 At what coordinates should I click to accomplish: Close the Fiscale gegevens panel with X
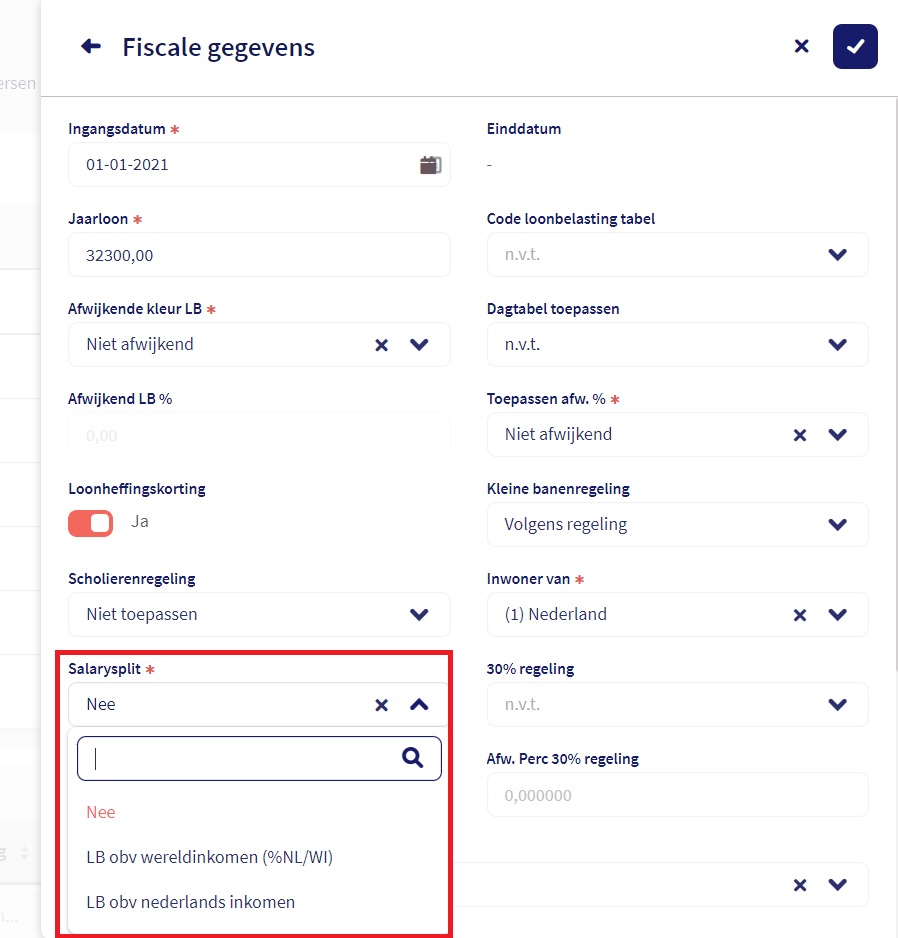click(801, 46)
